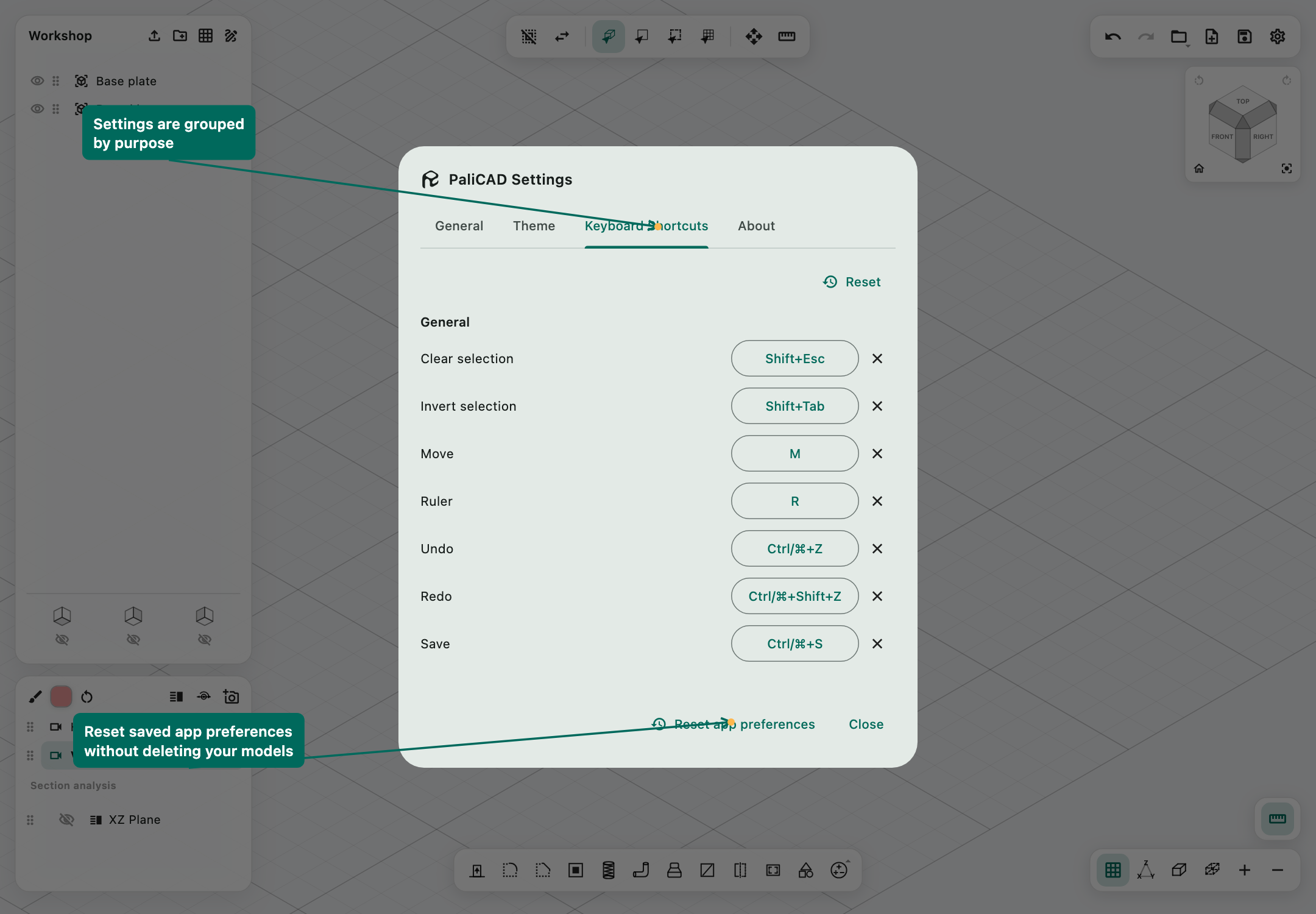The height and width of the screenshot is (914, 1316).
Task: Toggle visibility of Base plate
Action: [37, 80]
